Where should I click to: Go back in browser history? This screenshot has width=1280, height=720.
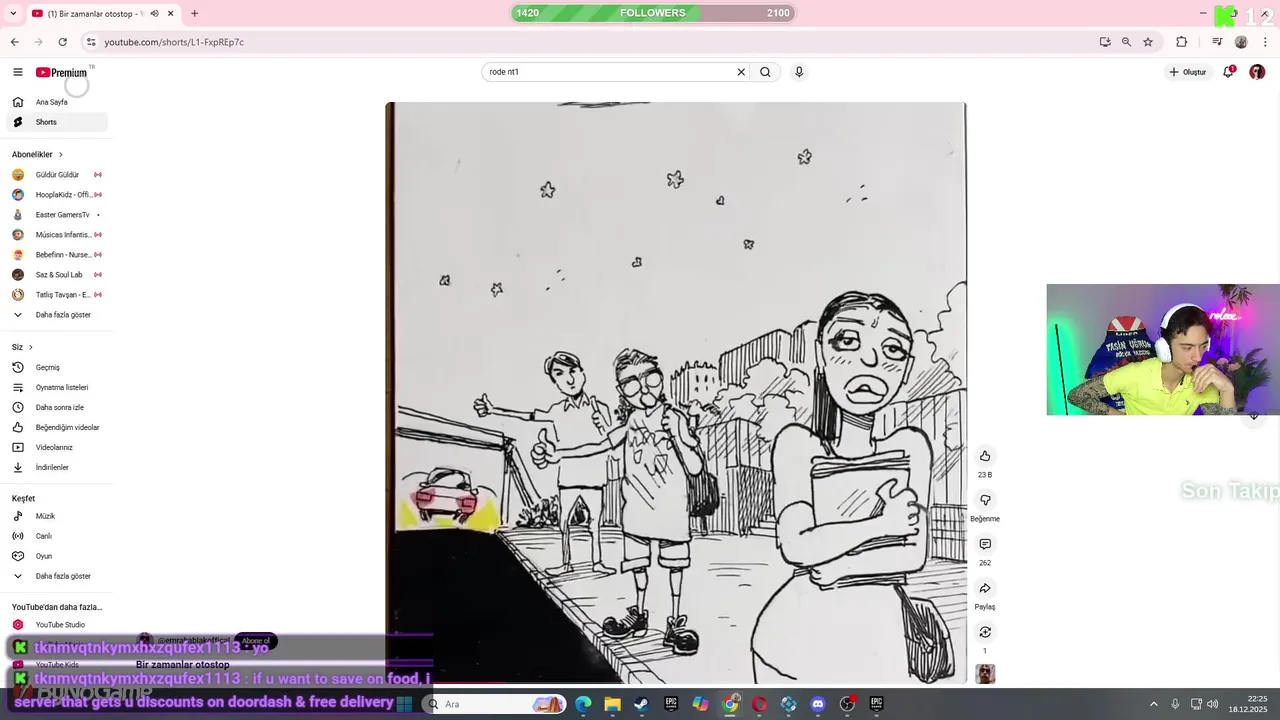(x=14, y=42)
